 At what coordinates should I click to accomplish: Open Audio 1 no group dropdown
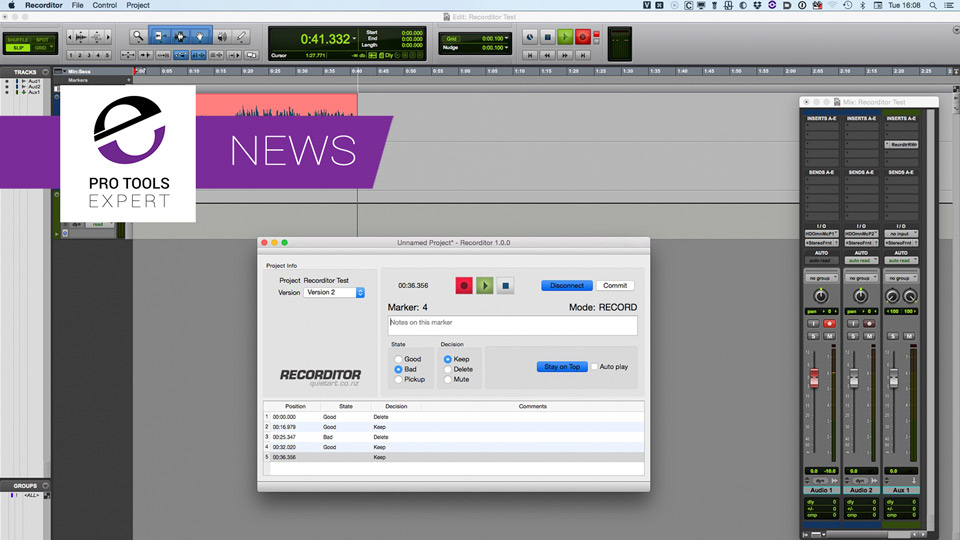click(x=821, y=278)
